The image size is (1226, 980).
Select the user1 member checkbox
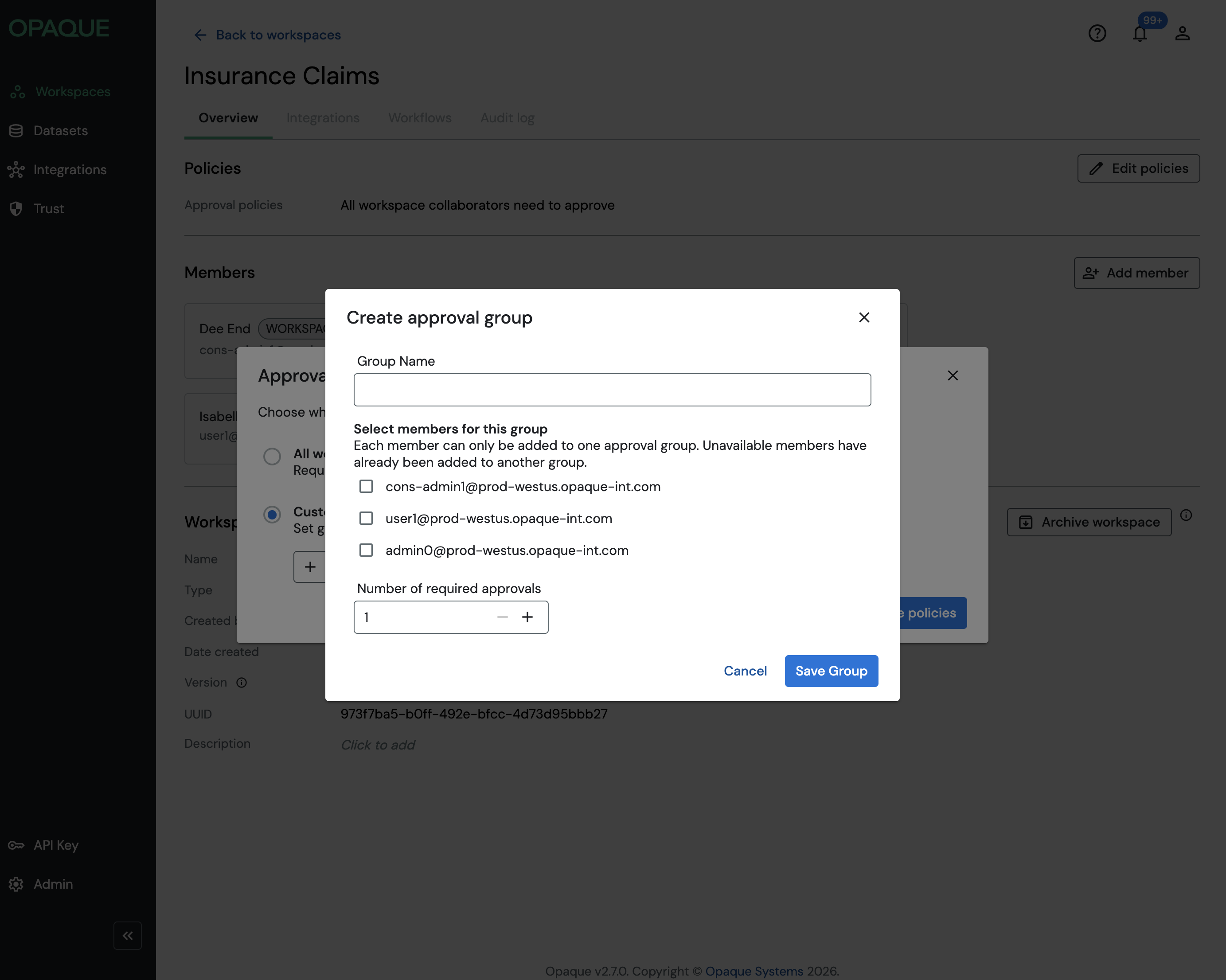[x=366, y=518]
